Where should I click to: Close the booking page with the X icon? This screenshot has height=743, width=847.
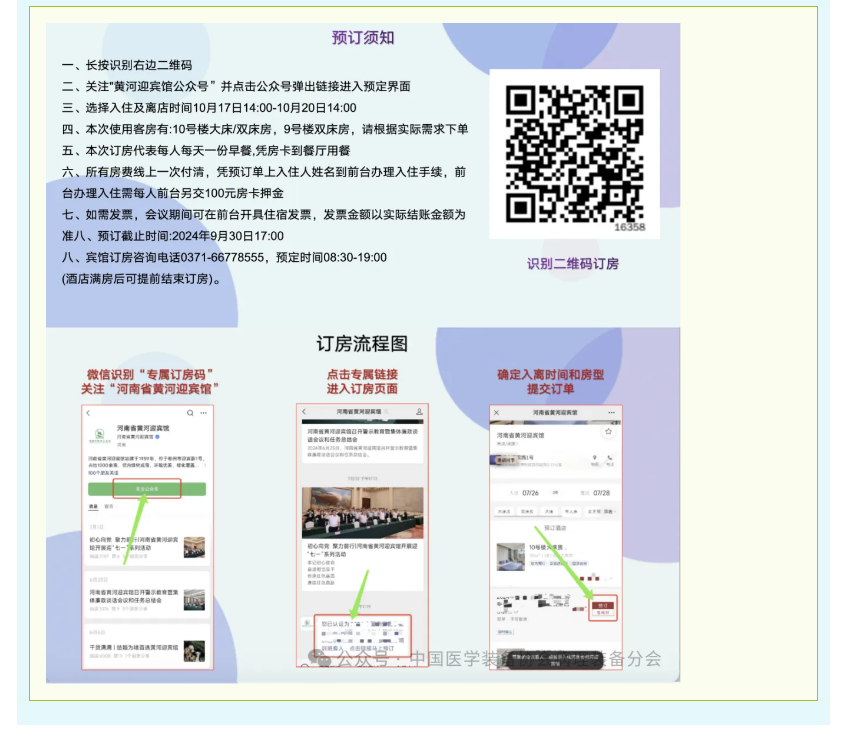point(496,412)
